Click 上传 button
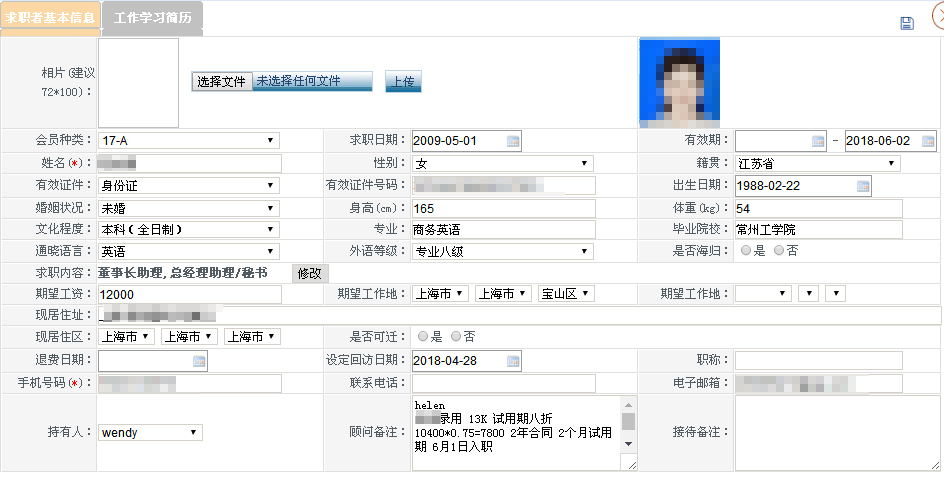The image size is (944, 477). [x=403, y=81]
